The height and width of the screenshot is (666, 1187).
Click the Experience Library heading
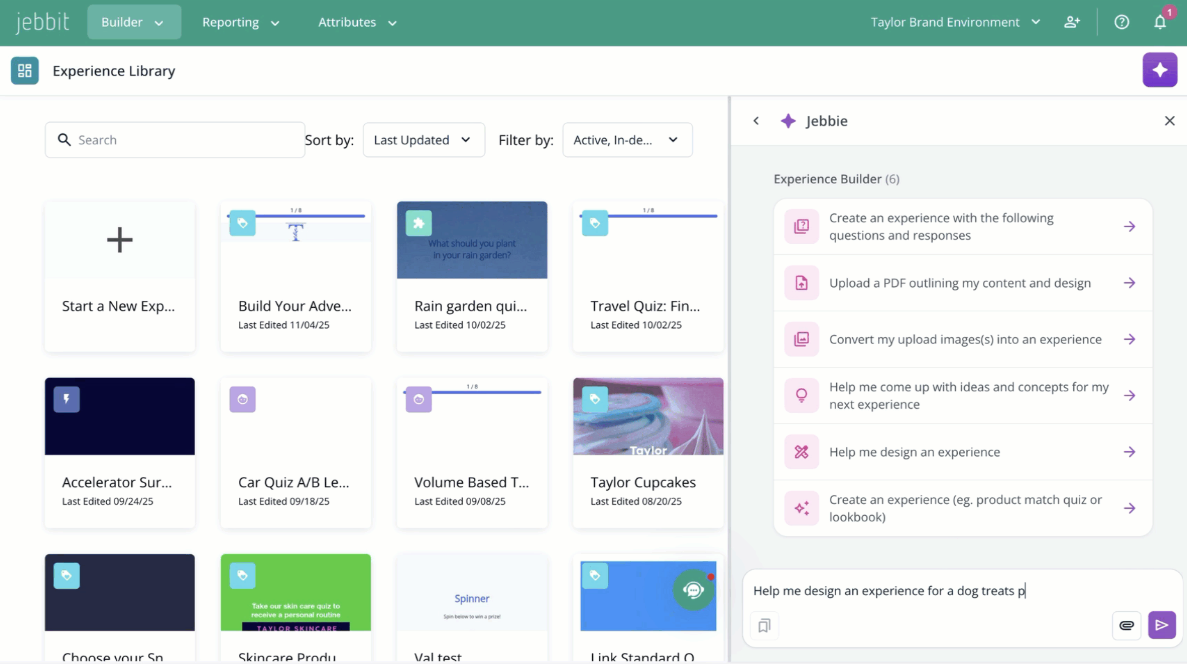114,70
